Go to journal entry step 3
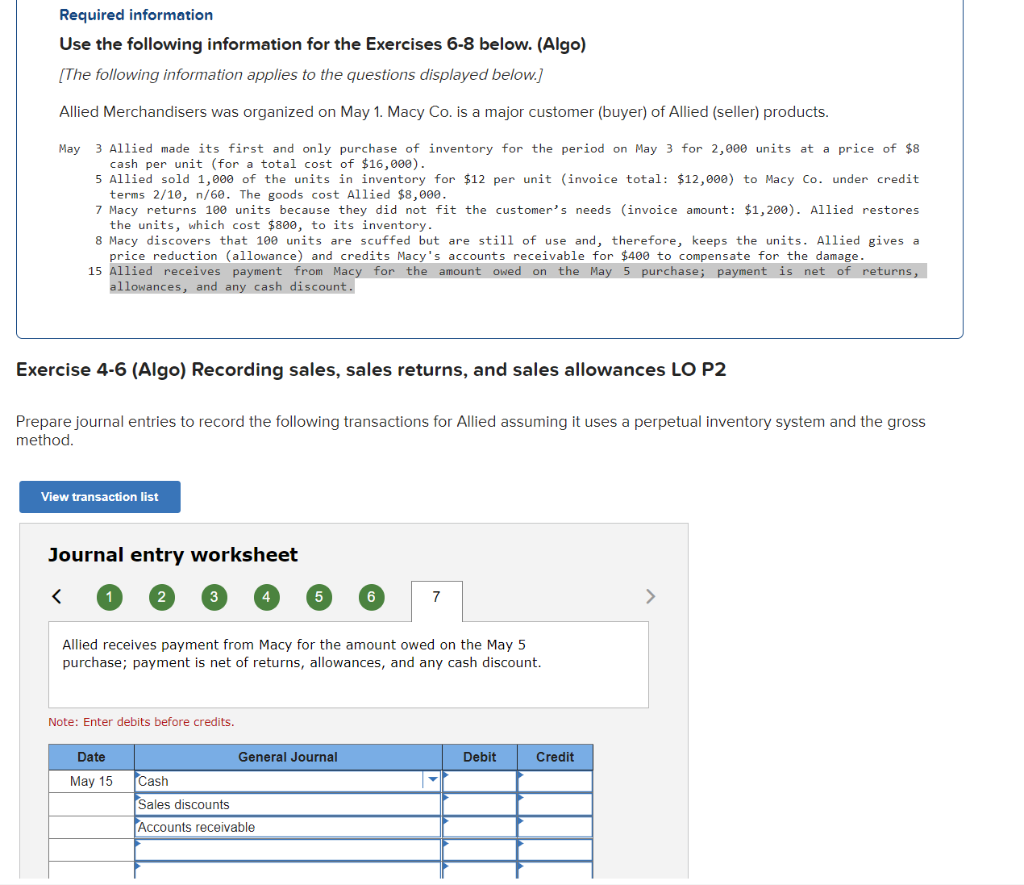 pyautogui.click(x=214, y=597)
